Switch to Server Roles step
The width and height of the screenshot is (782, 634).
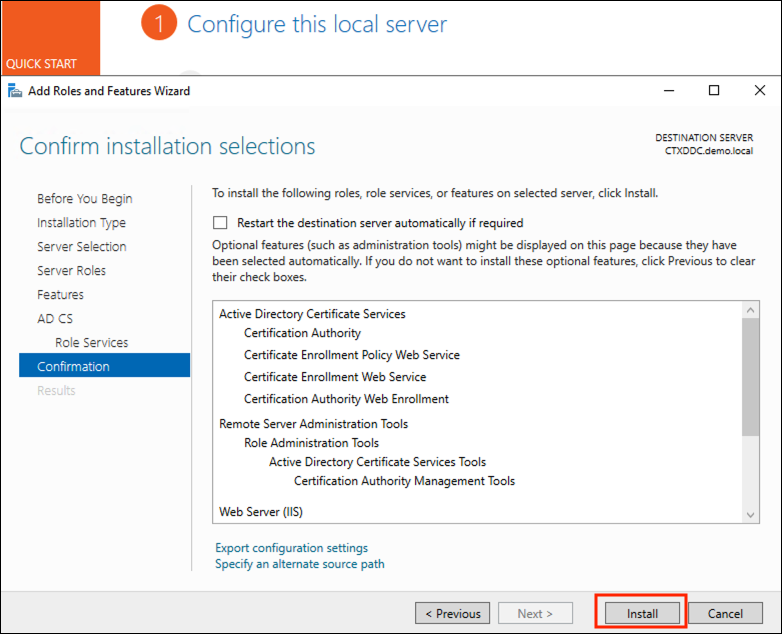coord(71,271)
